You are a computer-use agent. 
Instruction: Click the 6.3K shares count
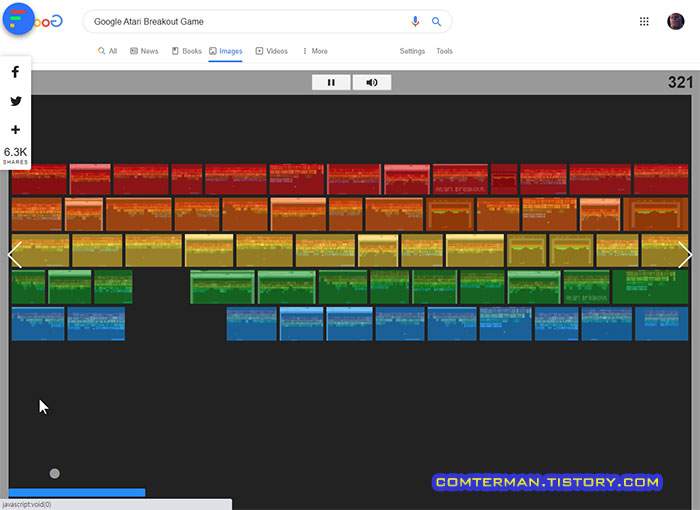tap(16, 152)
